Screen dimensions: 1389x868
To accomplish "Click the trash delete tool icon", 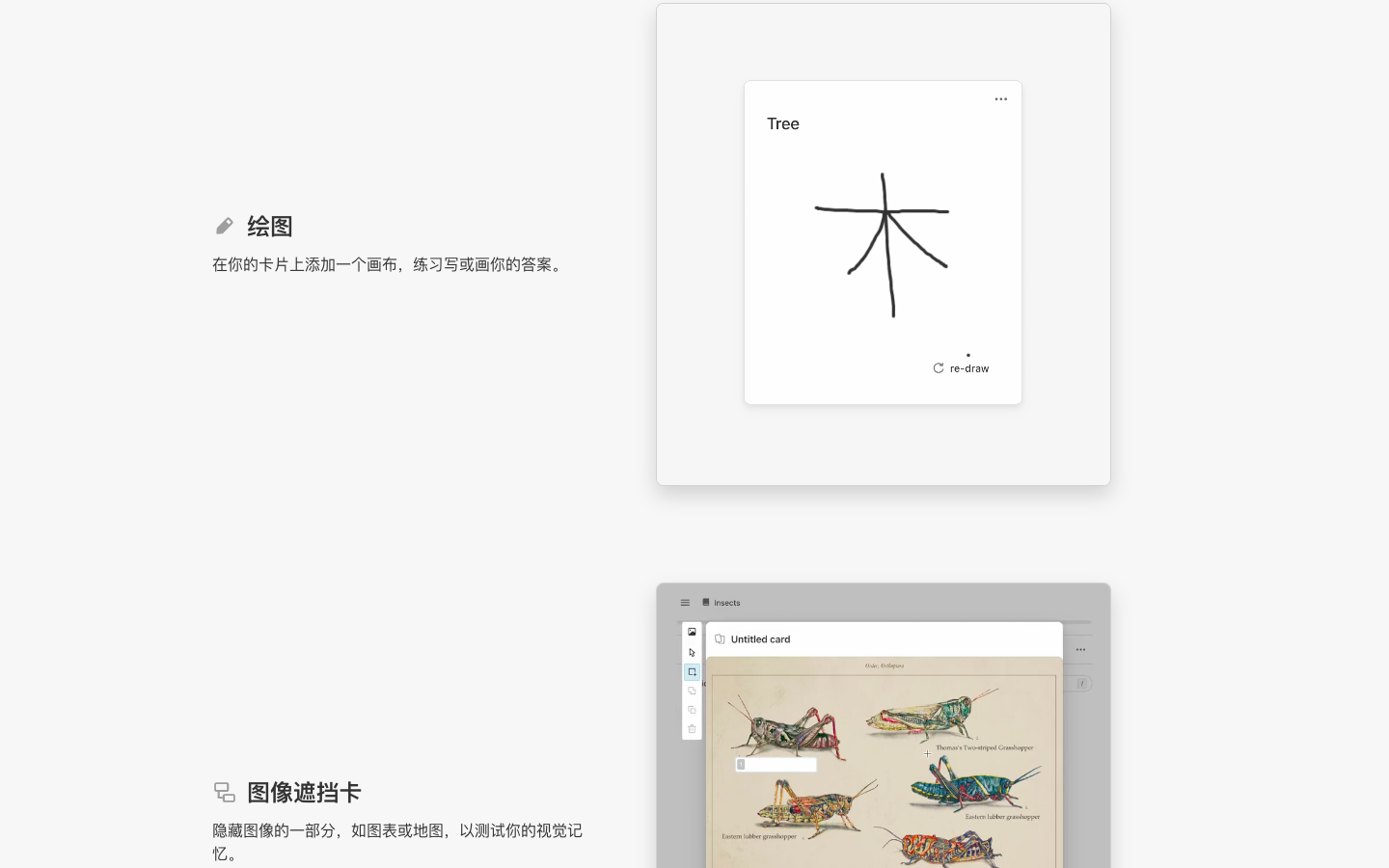I will pyautogui.click(x=692, y=729).
